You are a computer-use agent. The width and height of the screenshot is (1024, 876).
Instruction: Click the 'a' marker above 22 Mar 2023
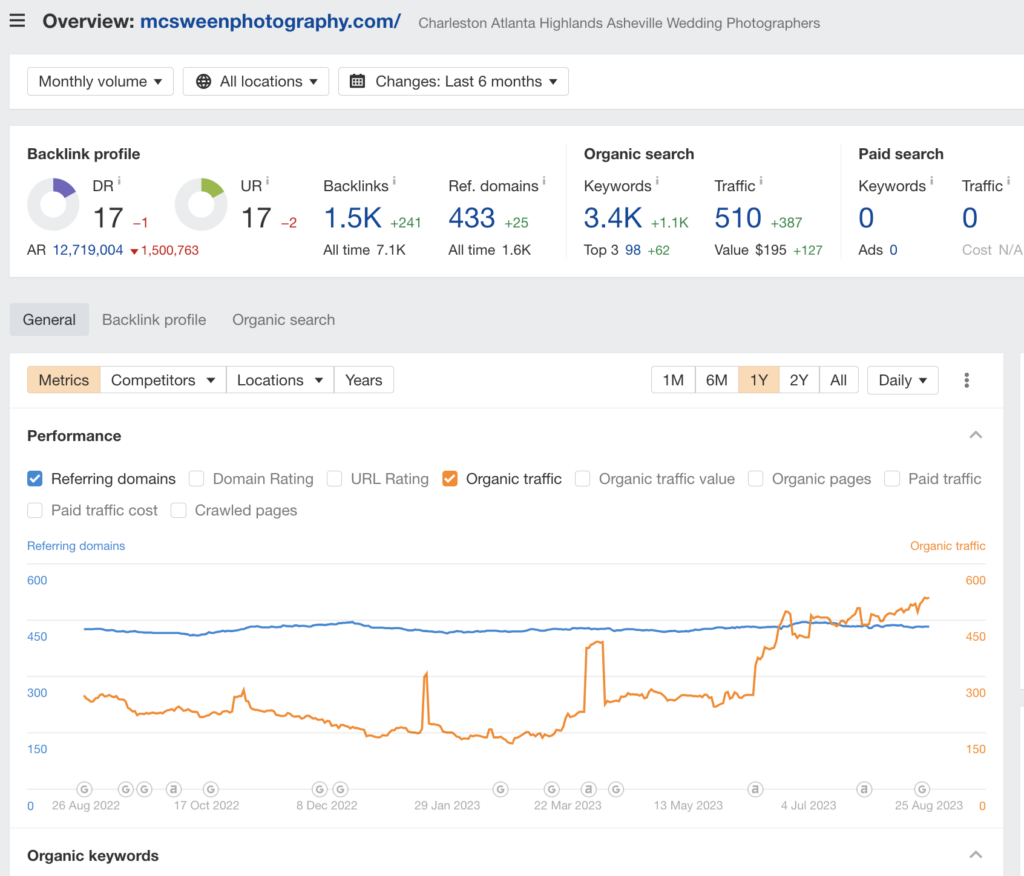click(588, 789)
